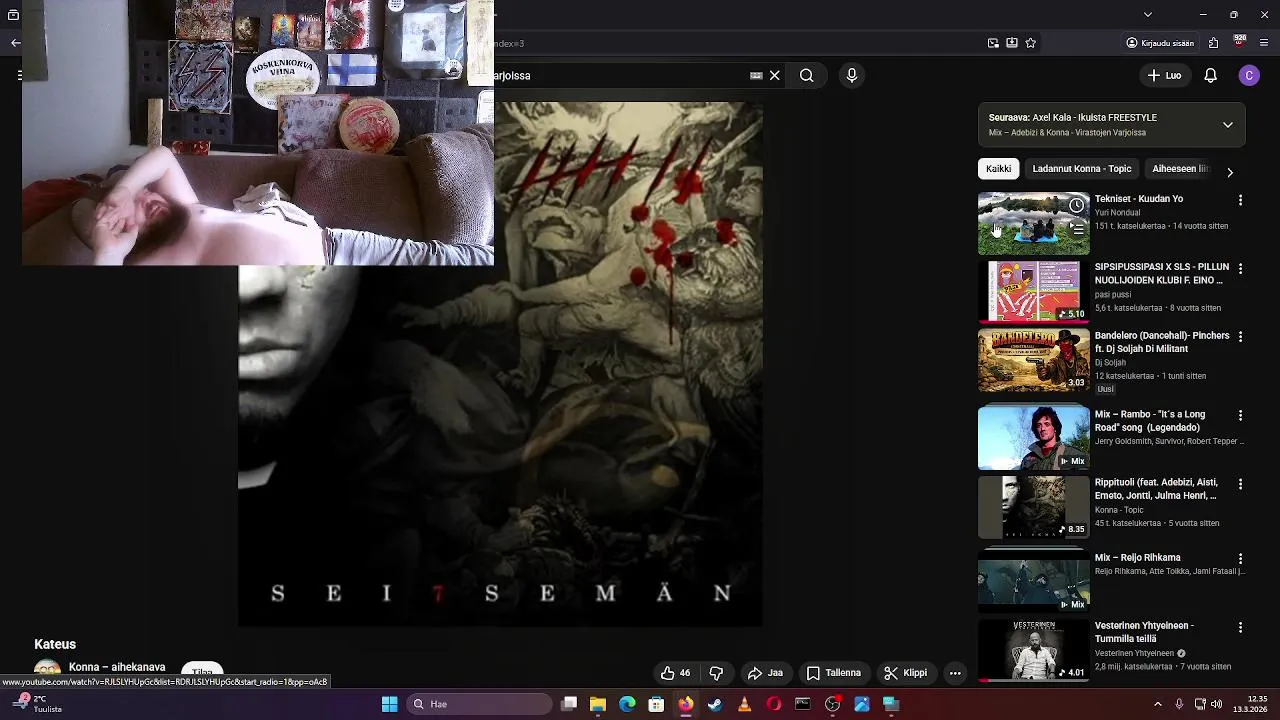Open Opera browser from the taskbar
Viewport: 1280px width, 720px height.
[x=773, y=704]
